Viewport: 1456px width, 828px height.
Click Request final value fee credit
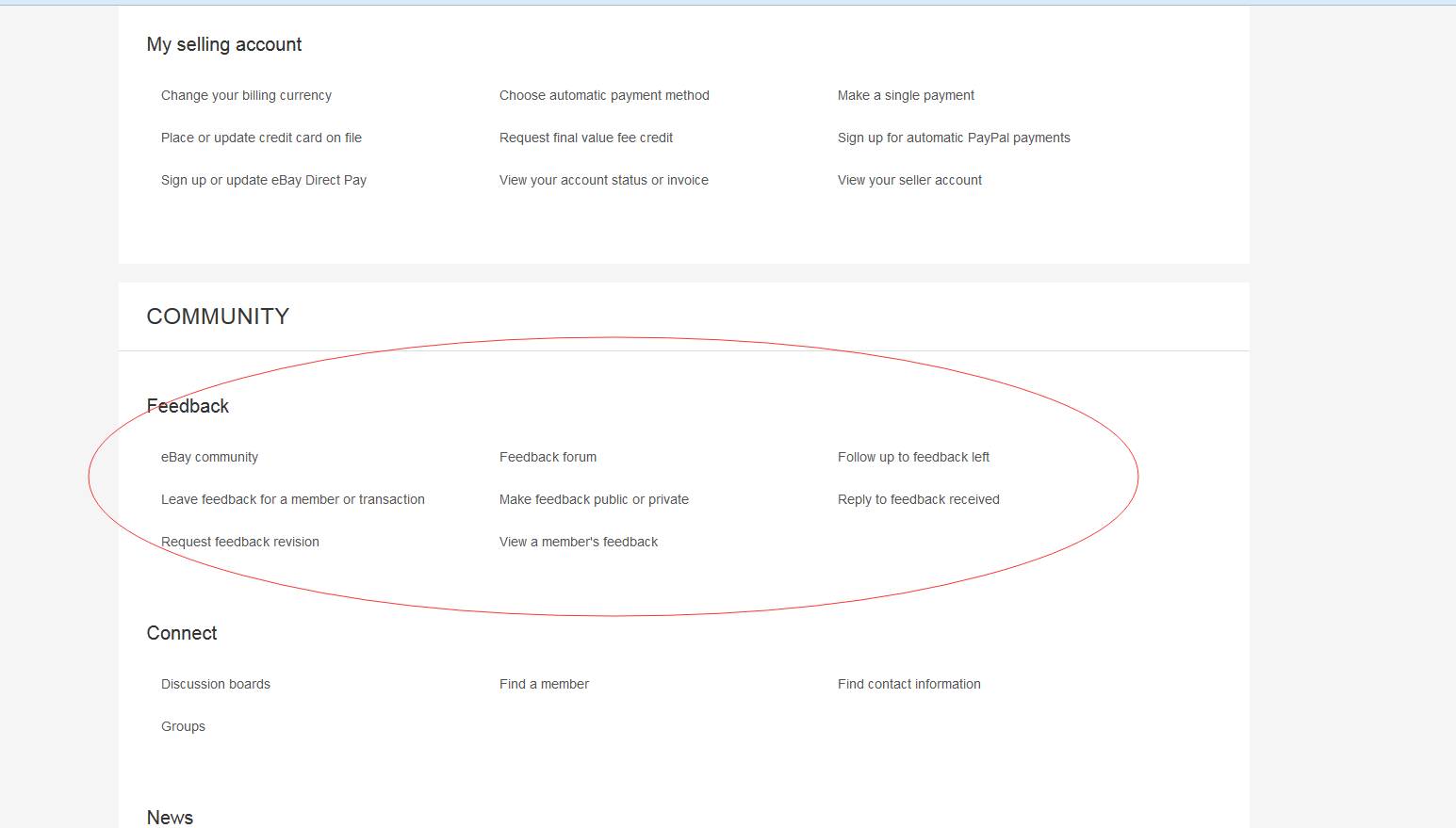(x=585, y=138)
